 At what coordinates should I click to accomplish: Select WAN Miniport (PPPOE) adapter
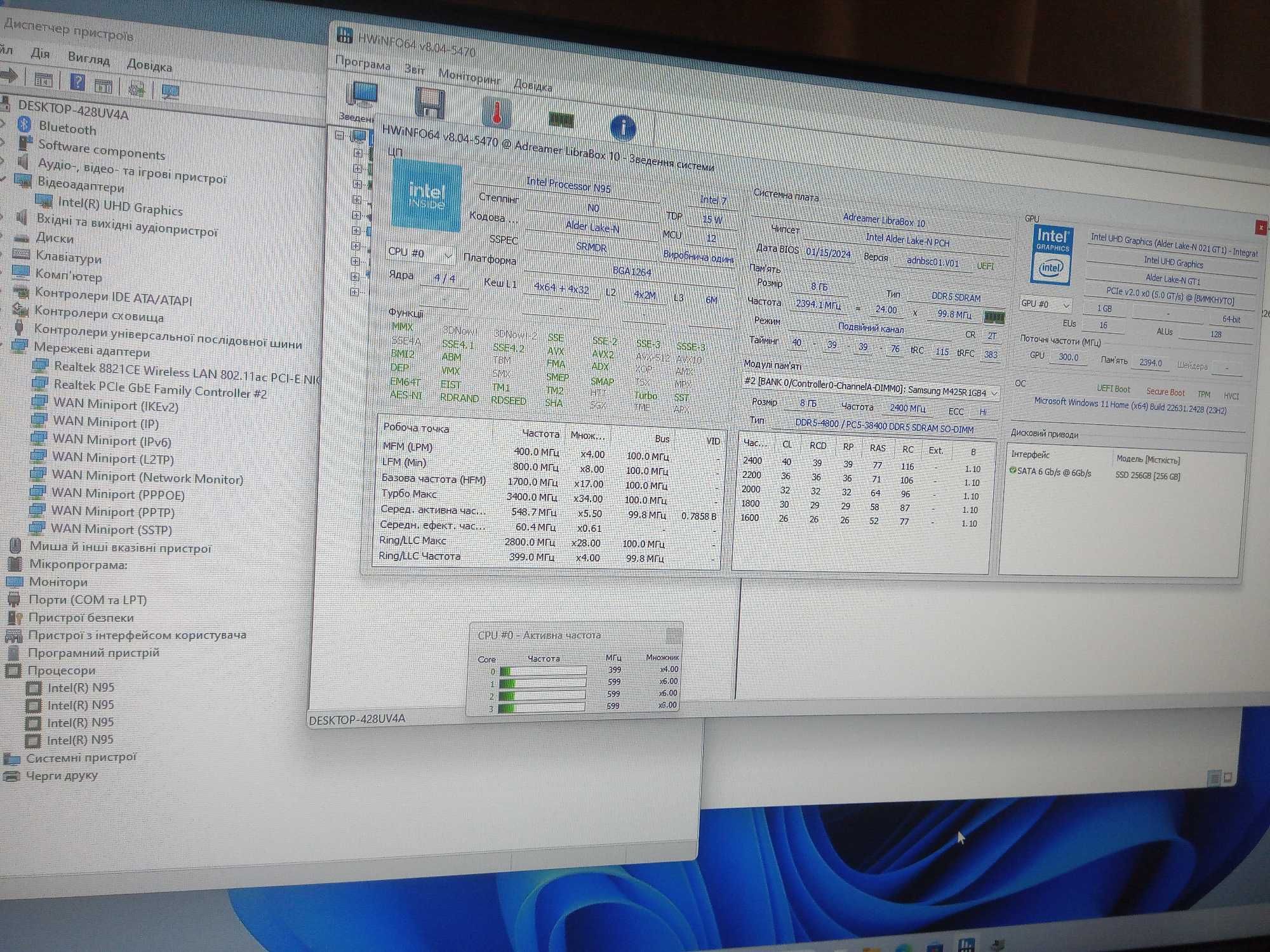(118, 494)
